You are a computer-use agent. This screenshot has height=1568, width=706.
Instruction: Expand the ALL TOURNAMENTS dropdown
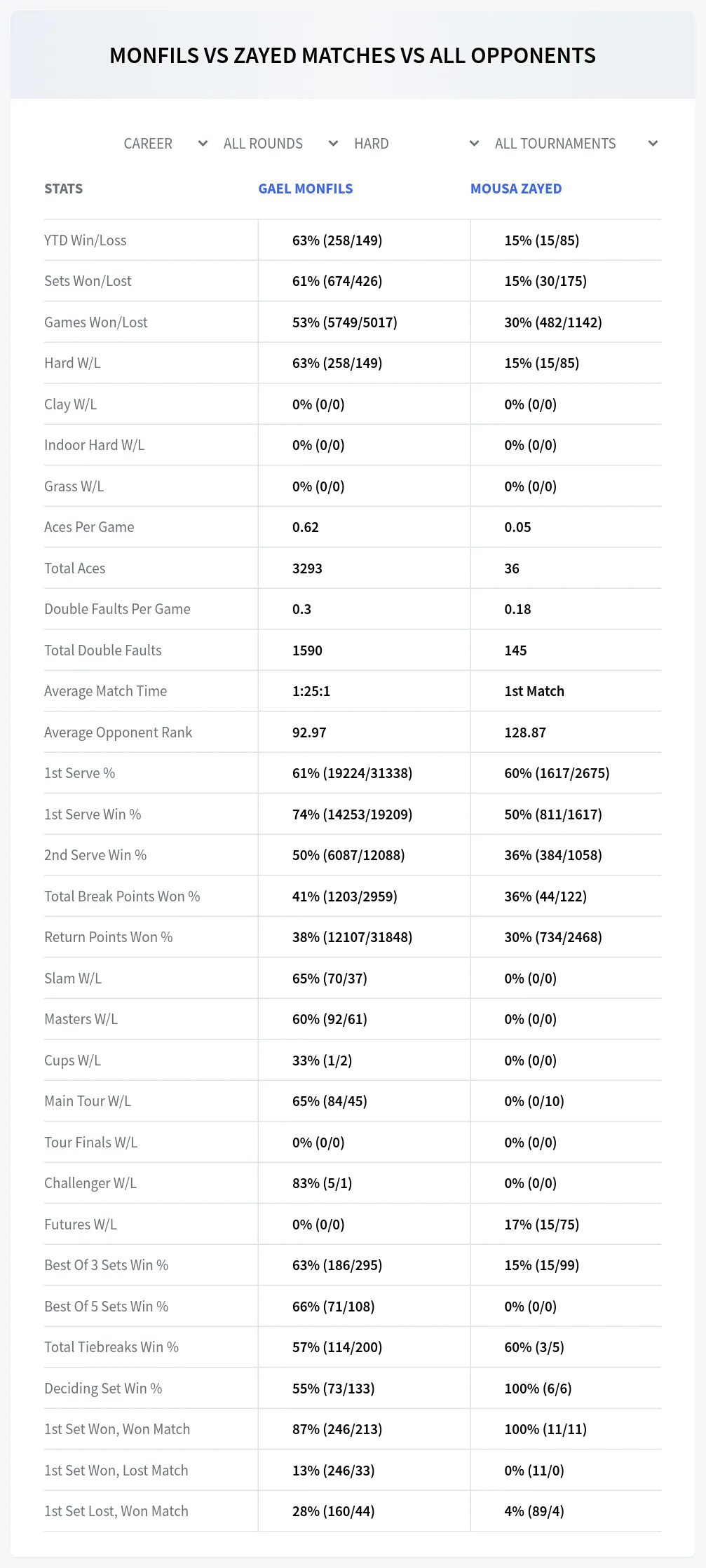pos(576,144)
